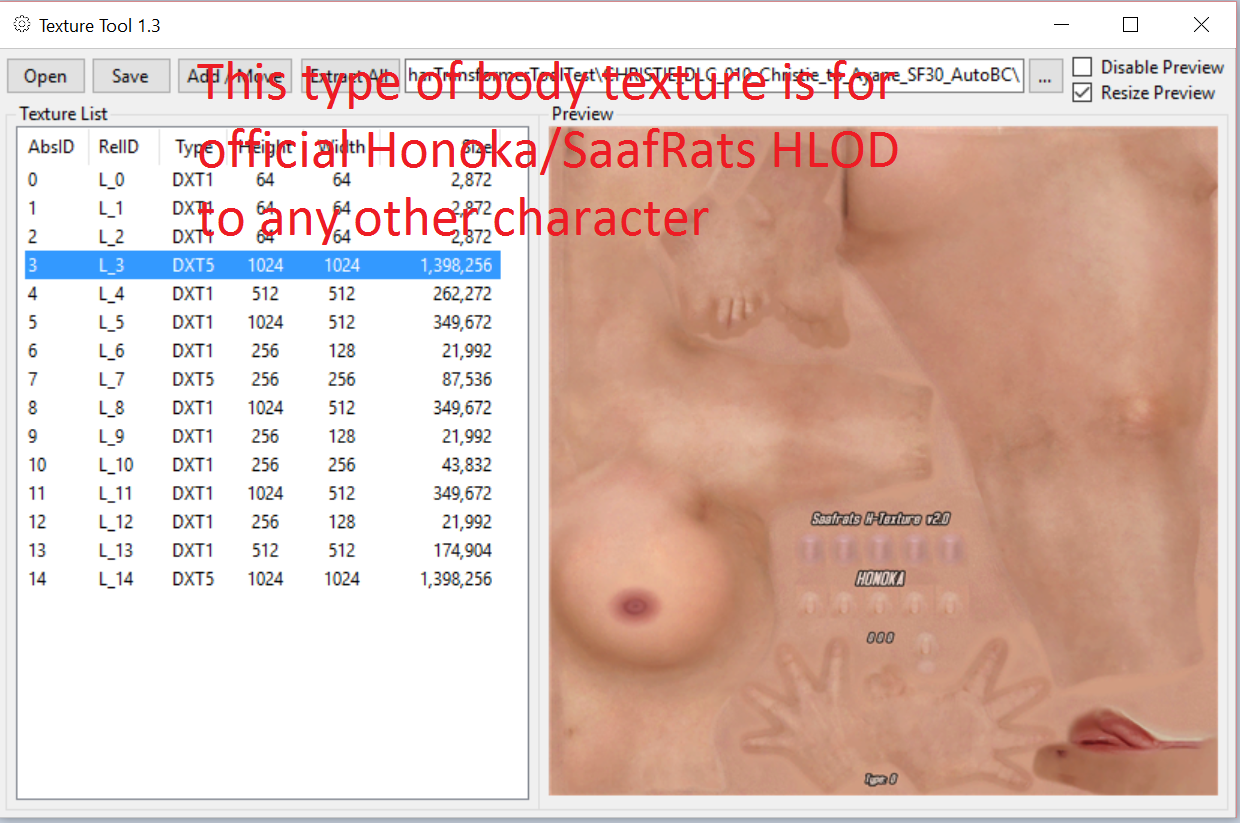1240x823 pixels.
Task: Enable the Disable Preview checkbox
Action: tap(1082, 67)
